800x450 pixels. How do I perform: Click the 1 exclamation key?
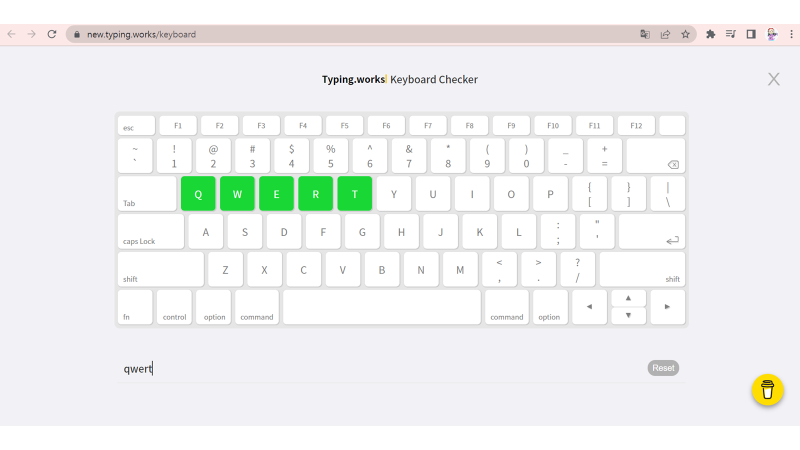174,156
